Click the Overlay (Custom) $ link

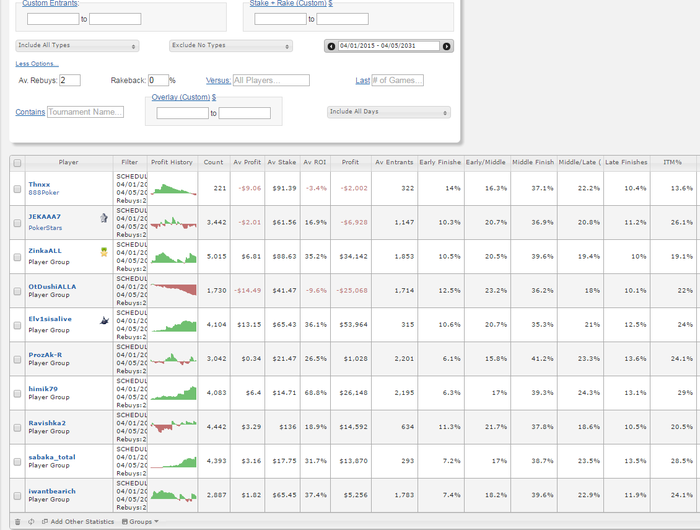click(183, 97)
